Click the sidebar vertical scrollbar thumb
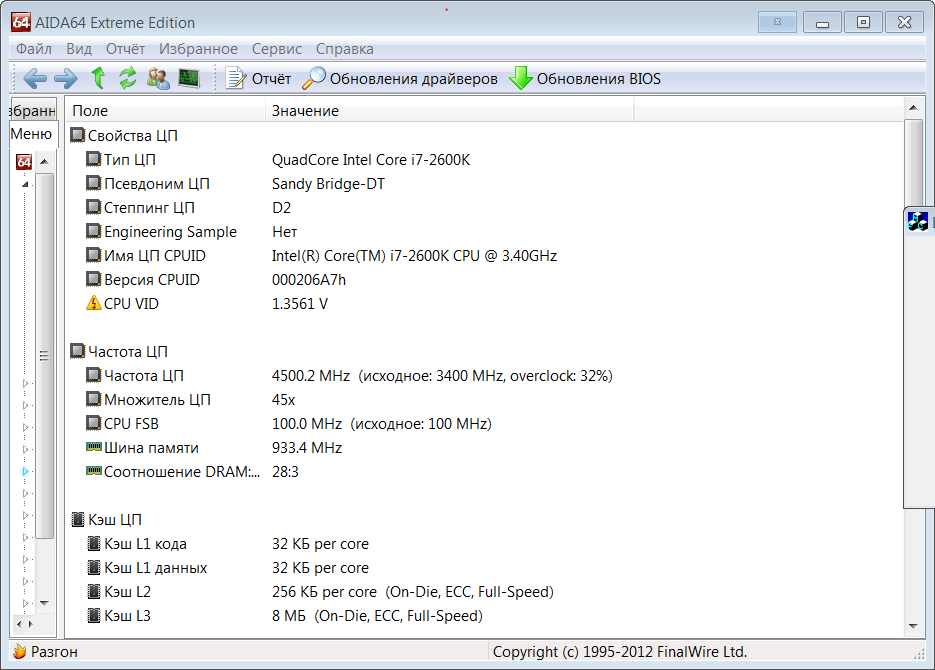Image resolution: width=935 pixels, height=670 pixels. click(x=44, y=356)
